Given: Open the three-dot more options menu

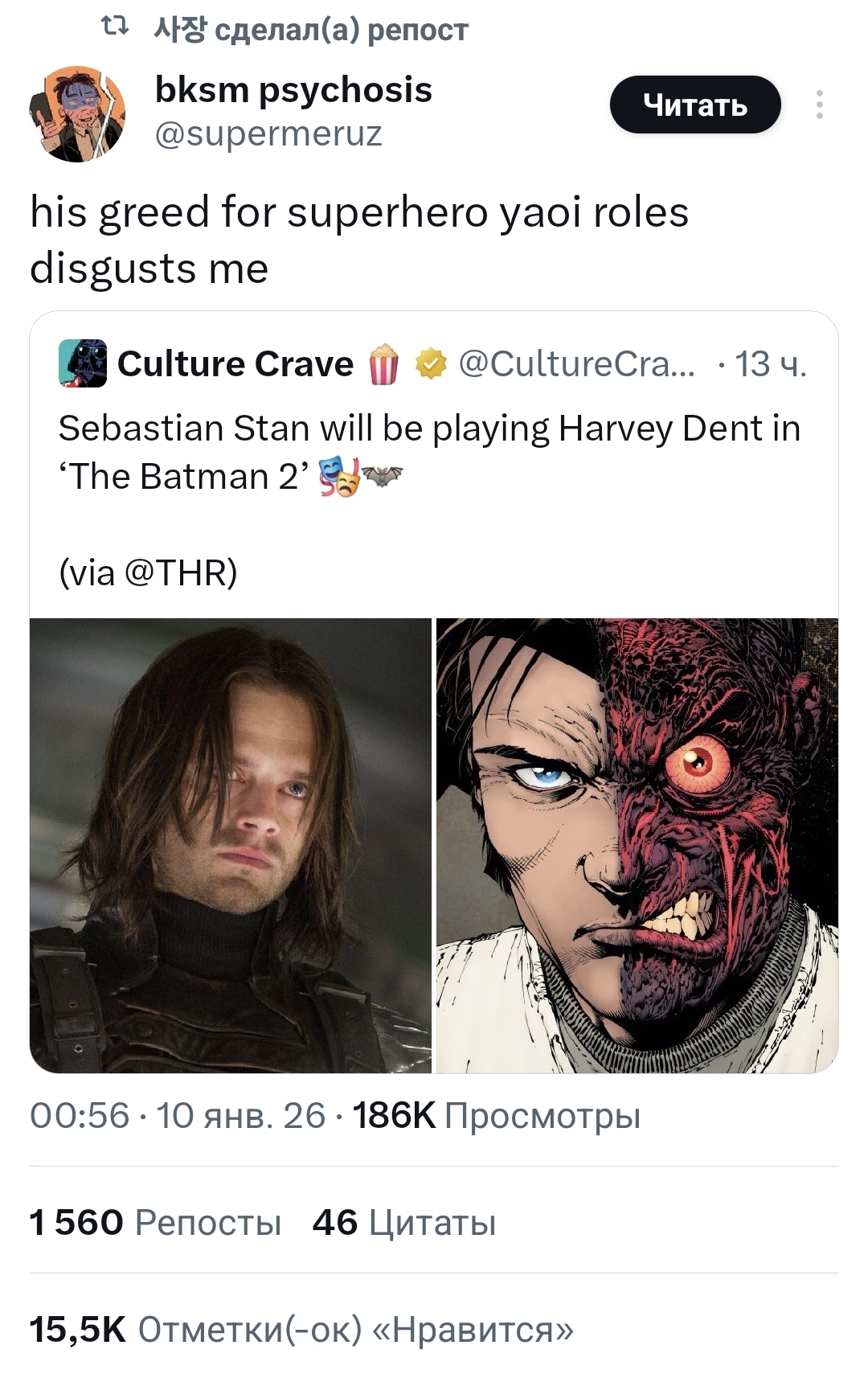Looking at the screenshot, I should click(x=819, y=105).
